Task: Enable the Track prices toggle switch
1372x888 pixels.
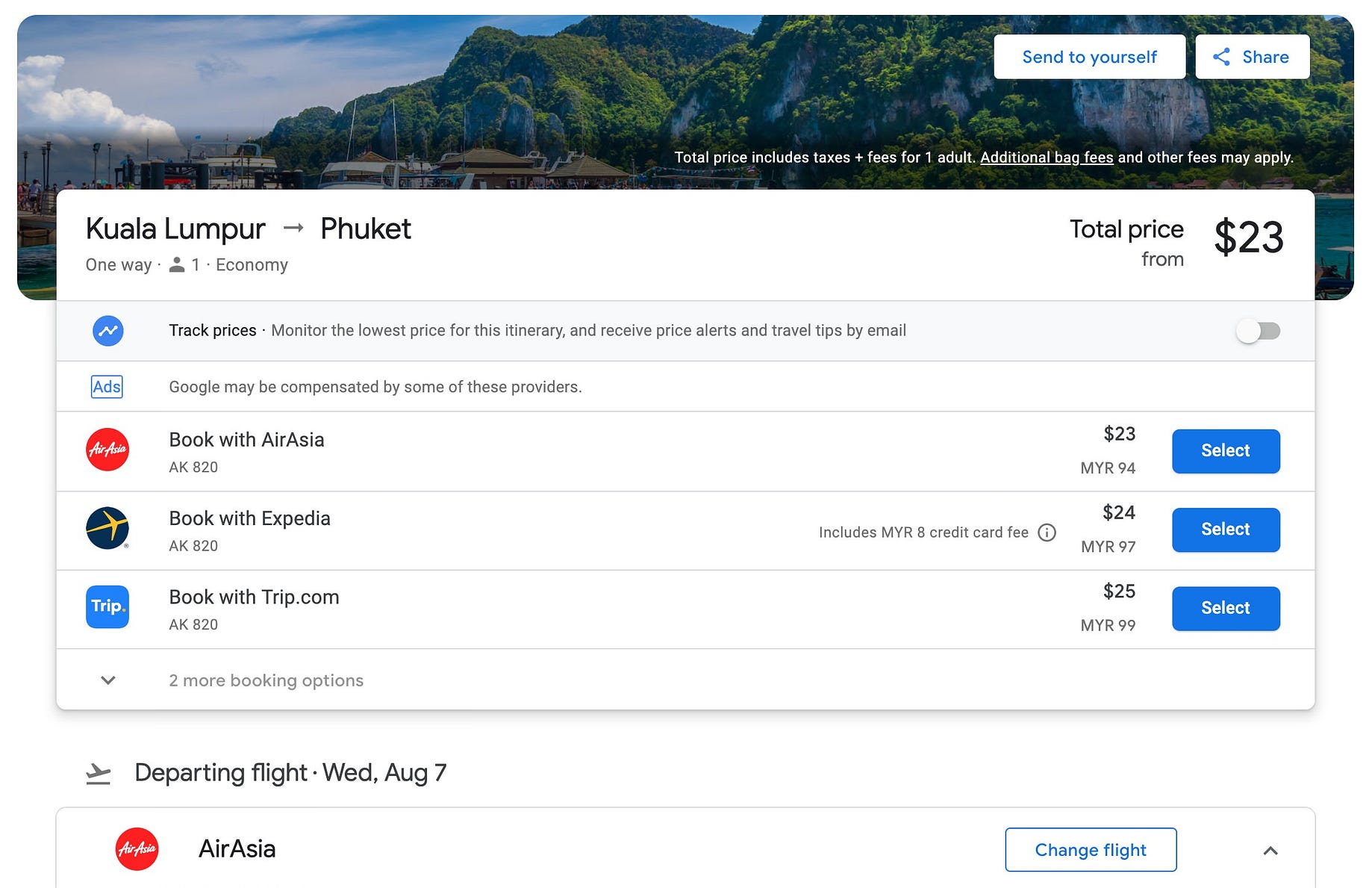Action: tap(1259, 331)
